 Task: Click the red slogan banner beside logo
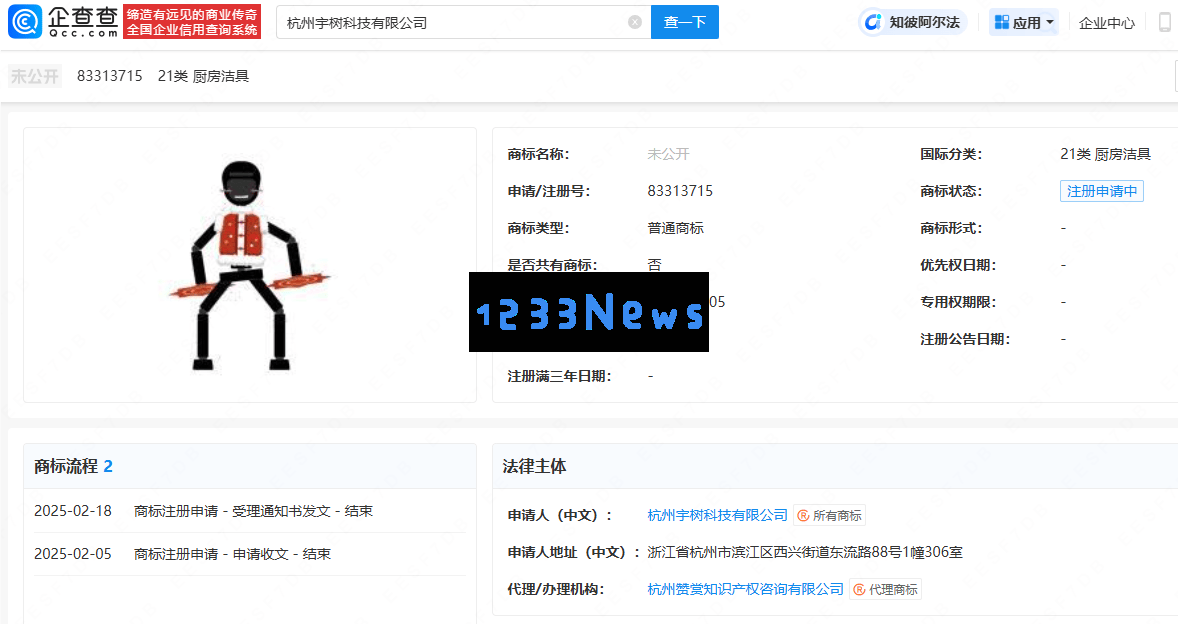(192, 22)
